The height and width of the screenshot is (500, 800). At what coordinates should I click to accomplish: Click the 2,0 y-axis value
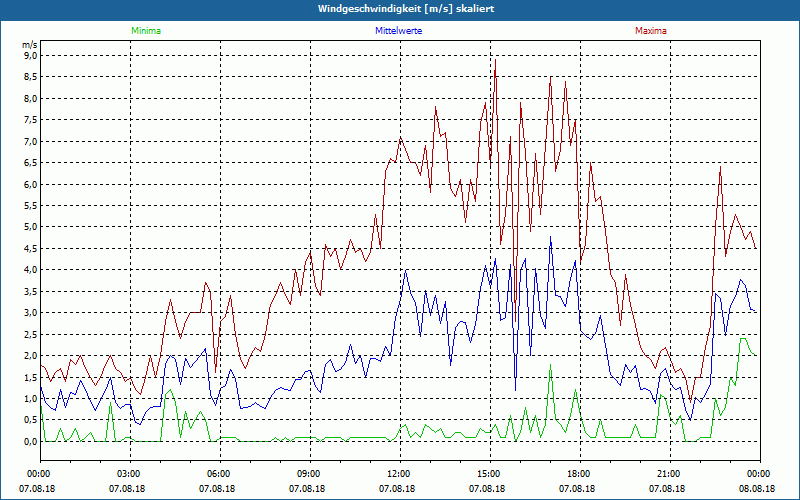tap(30, 356)
